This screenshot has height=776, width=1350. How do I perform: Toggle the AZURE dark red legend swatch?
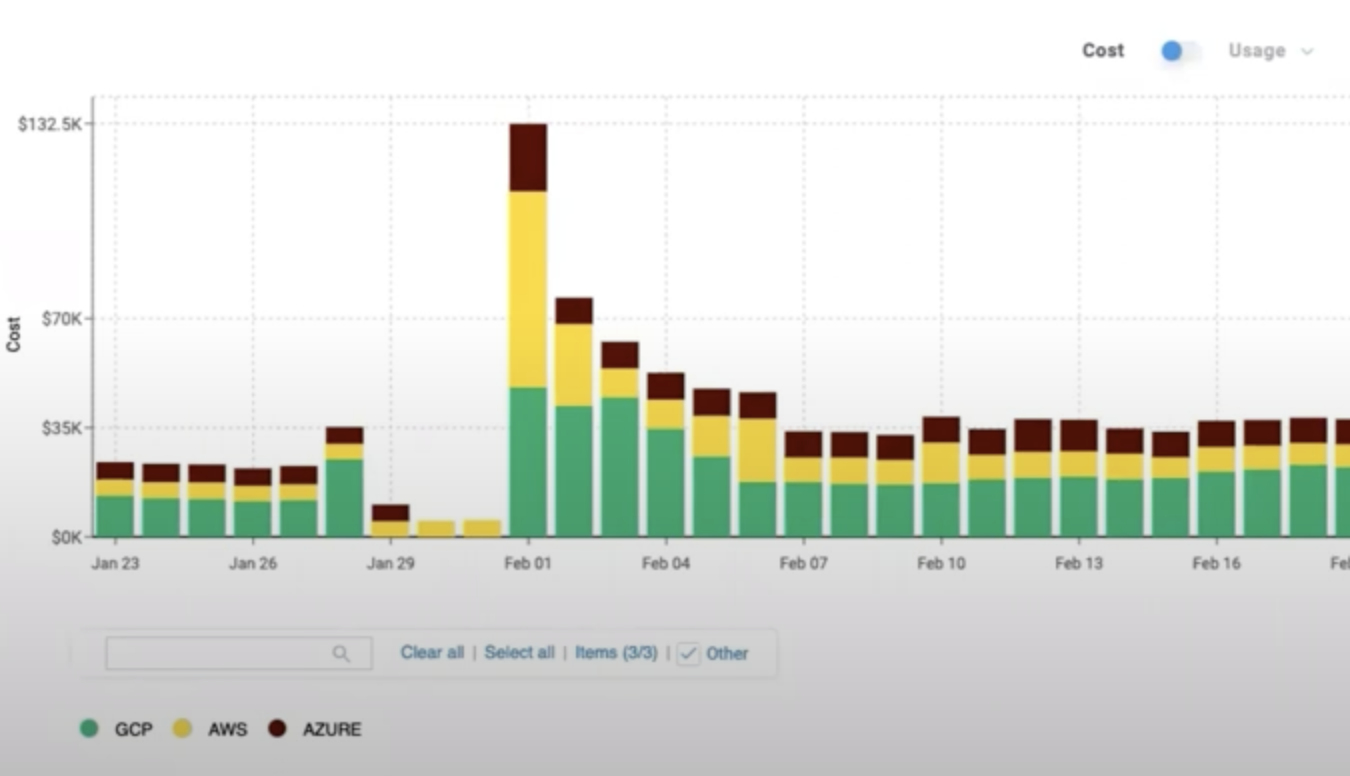point(278,729)
